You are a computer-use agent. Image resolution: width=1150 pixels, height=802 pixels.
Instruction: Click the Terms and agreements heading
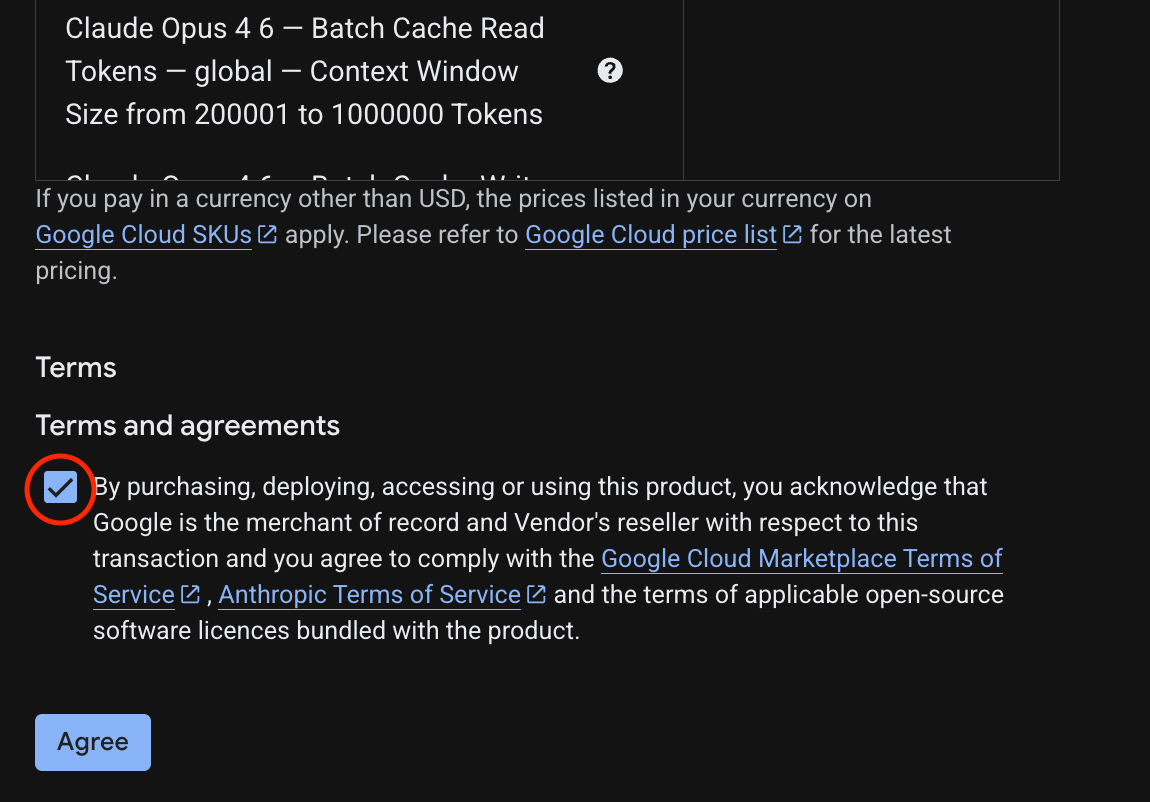[x=187, y=425]
